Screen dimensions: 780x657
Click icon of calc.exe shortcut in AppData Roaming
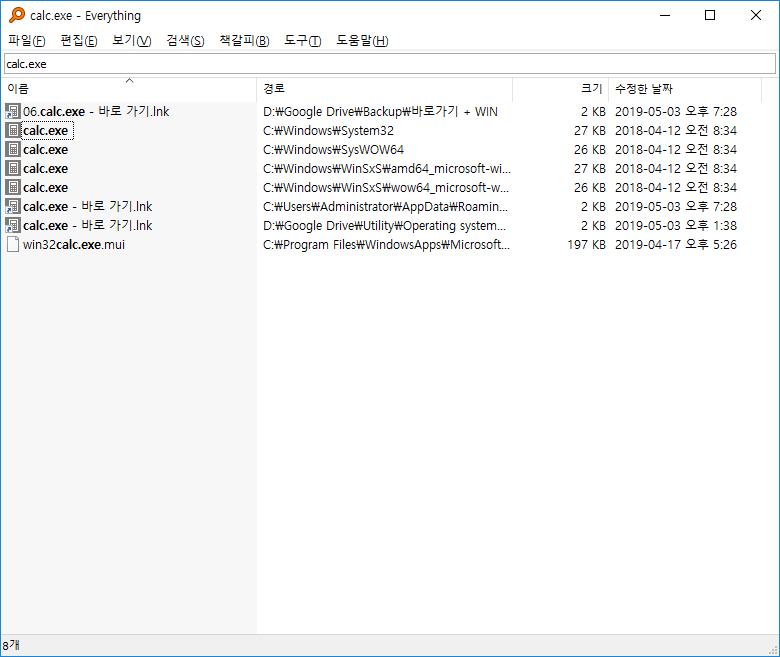13,206
